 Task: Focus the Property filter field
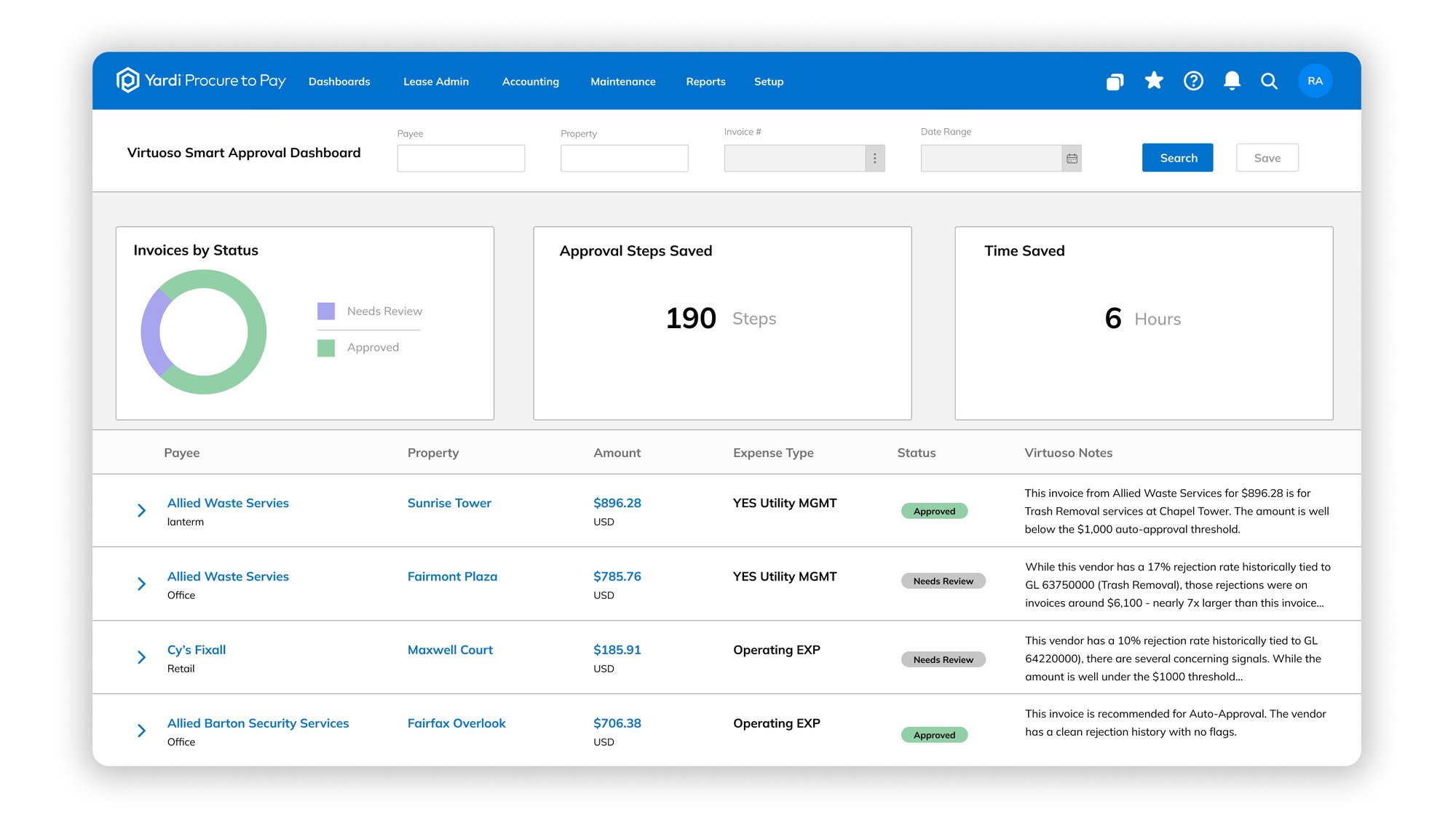pyautogui.click(x=625, y=158)
